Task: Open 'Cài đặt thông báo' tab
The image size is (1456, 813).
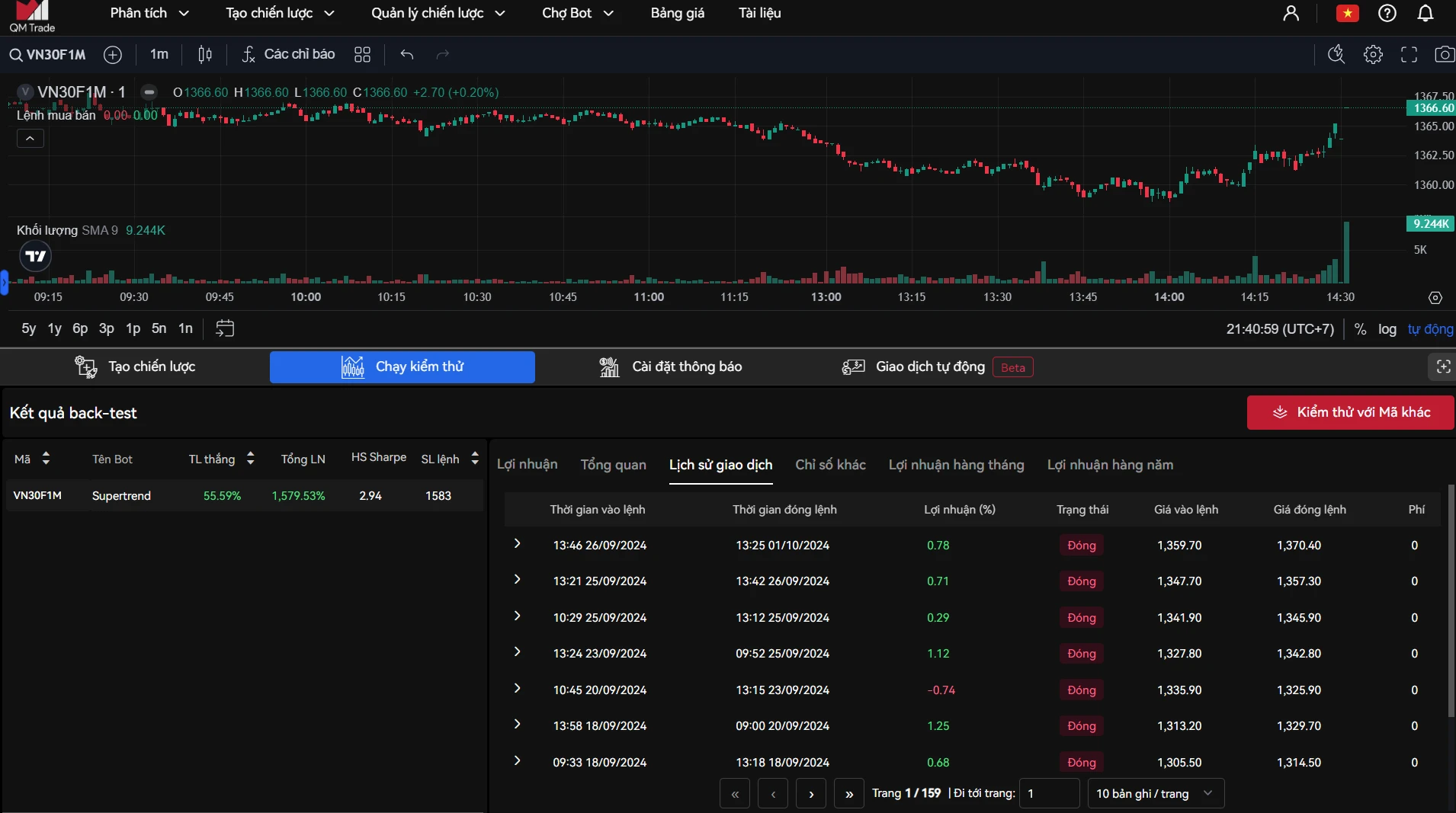Action: (671, 366)
